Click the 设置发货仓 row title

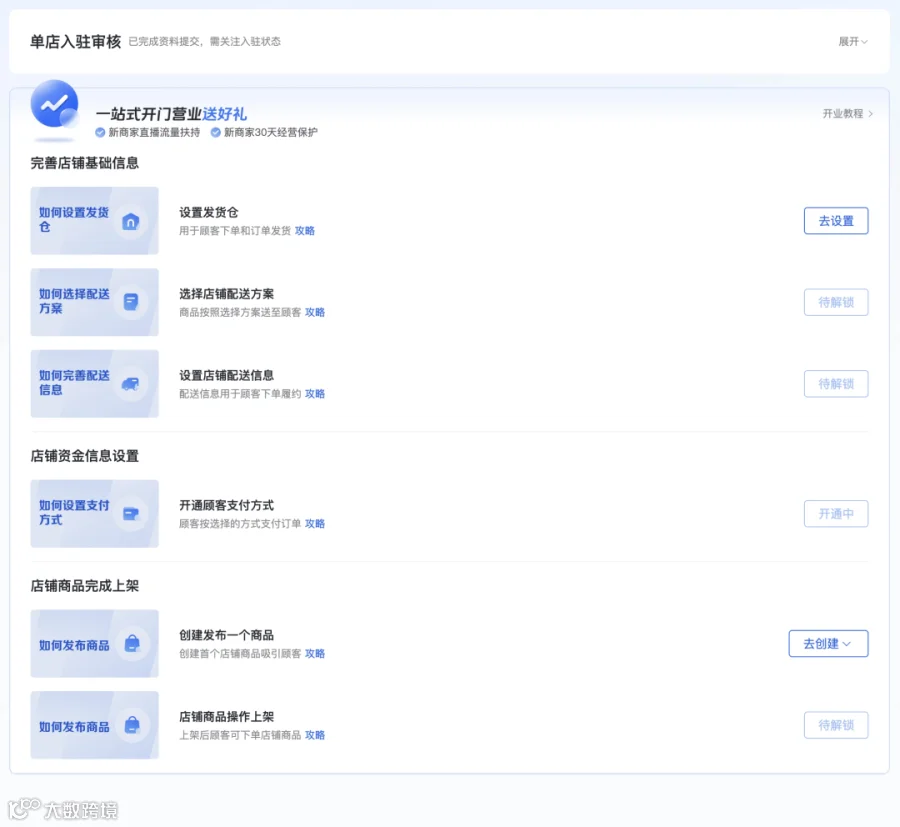coord(209,212)
